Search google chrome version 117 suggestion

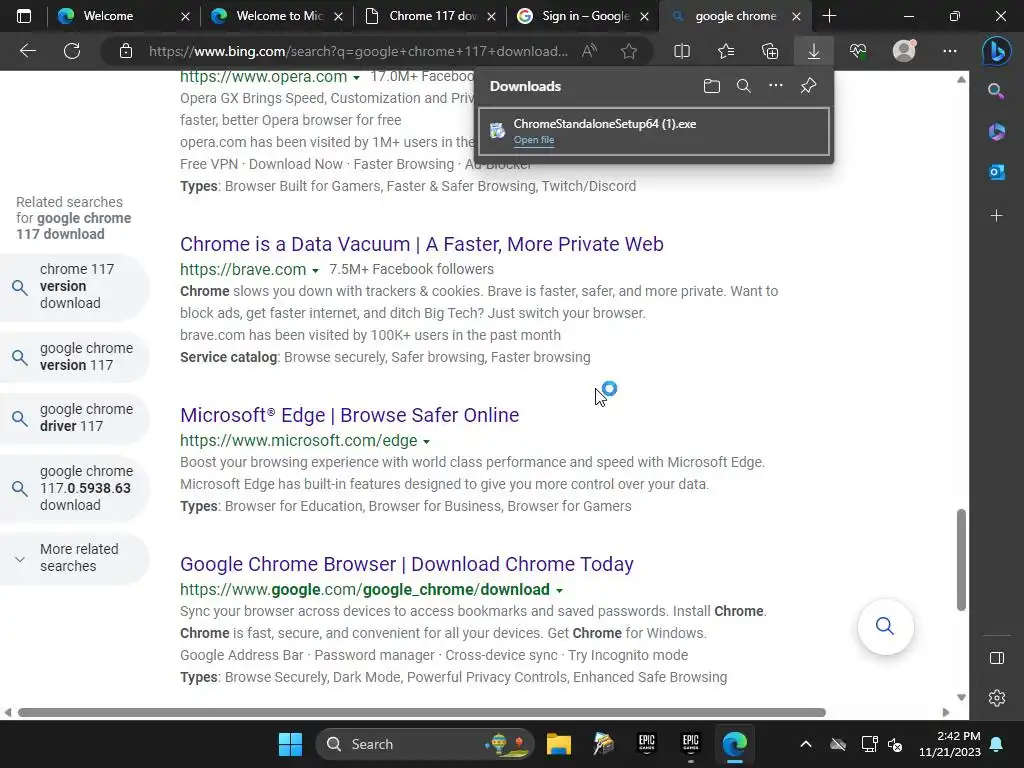pos(74,357)
